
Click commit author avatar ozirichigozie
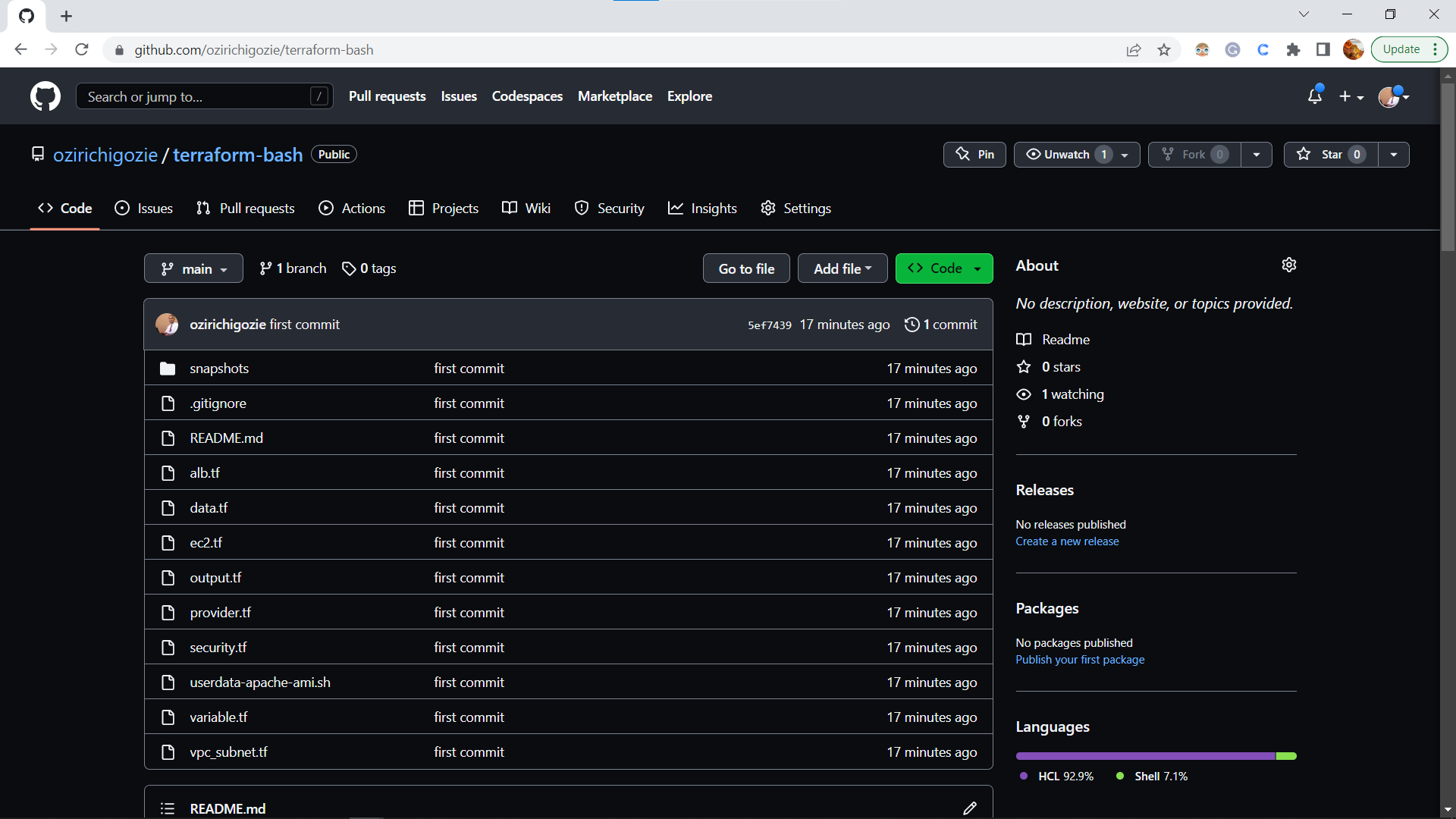(167, 325)
